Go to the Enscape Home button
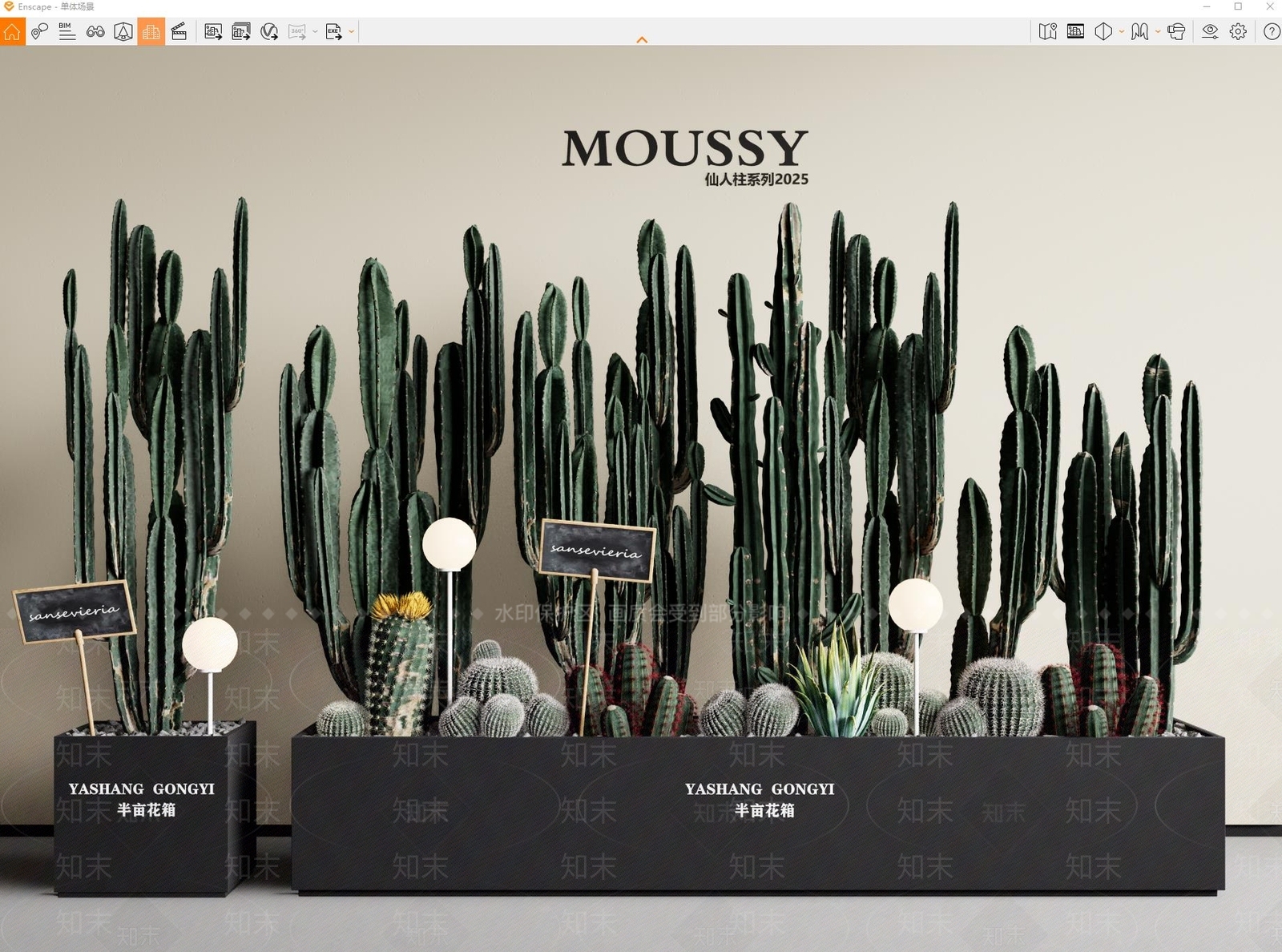This screenshot has height=952, width=1282. tap(12, 32)
